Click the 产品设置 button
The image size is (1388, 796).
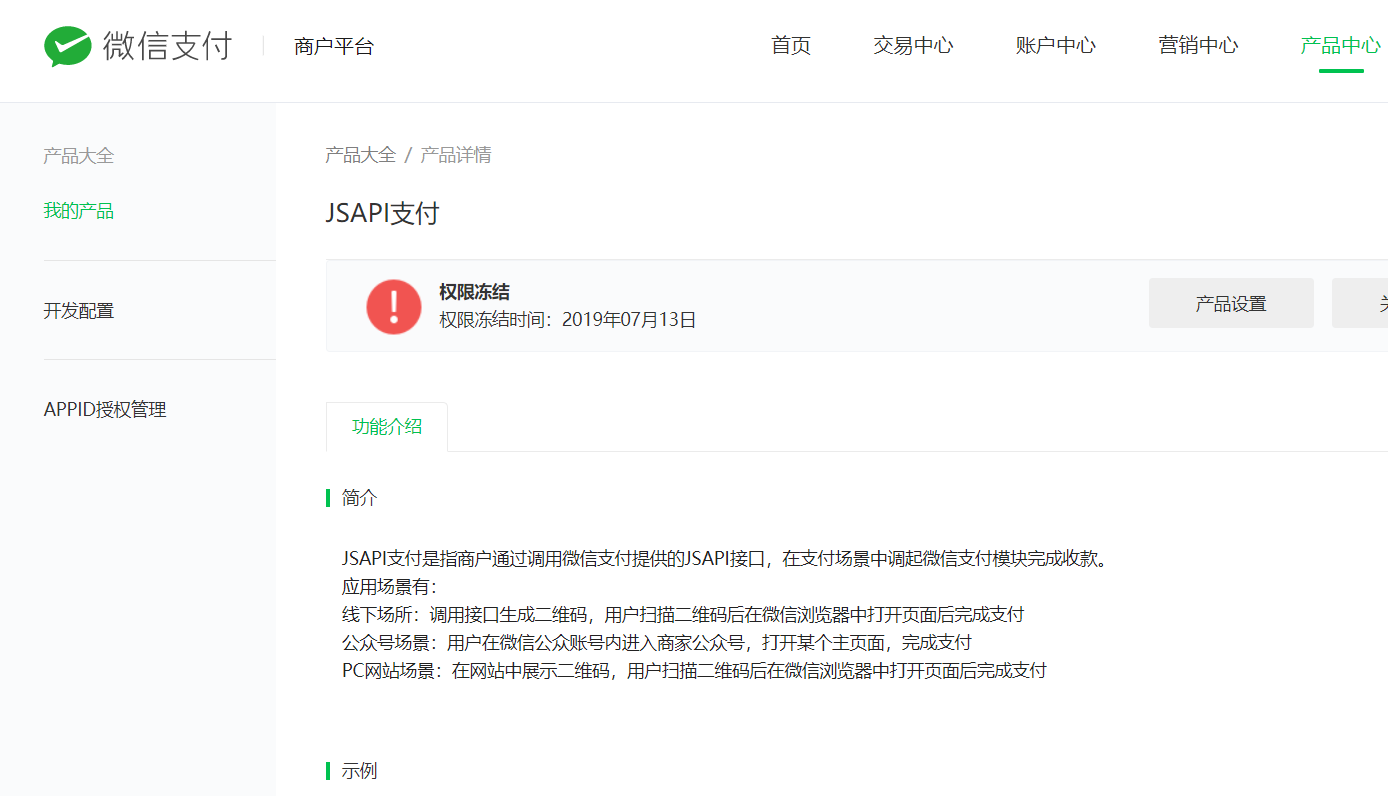pos(1231,303)
